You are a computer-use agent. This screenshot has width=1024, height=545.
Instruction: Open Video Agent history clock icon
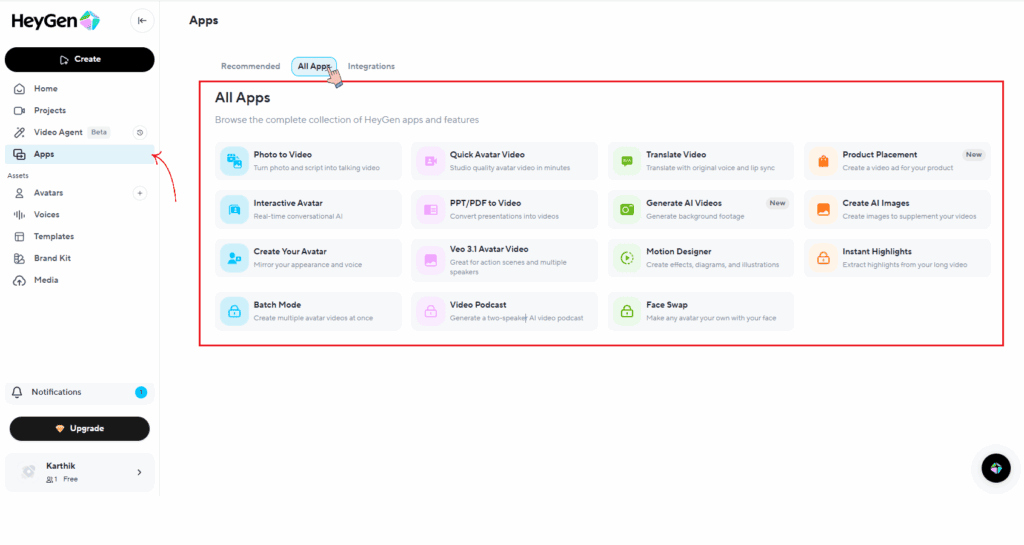140,132
